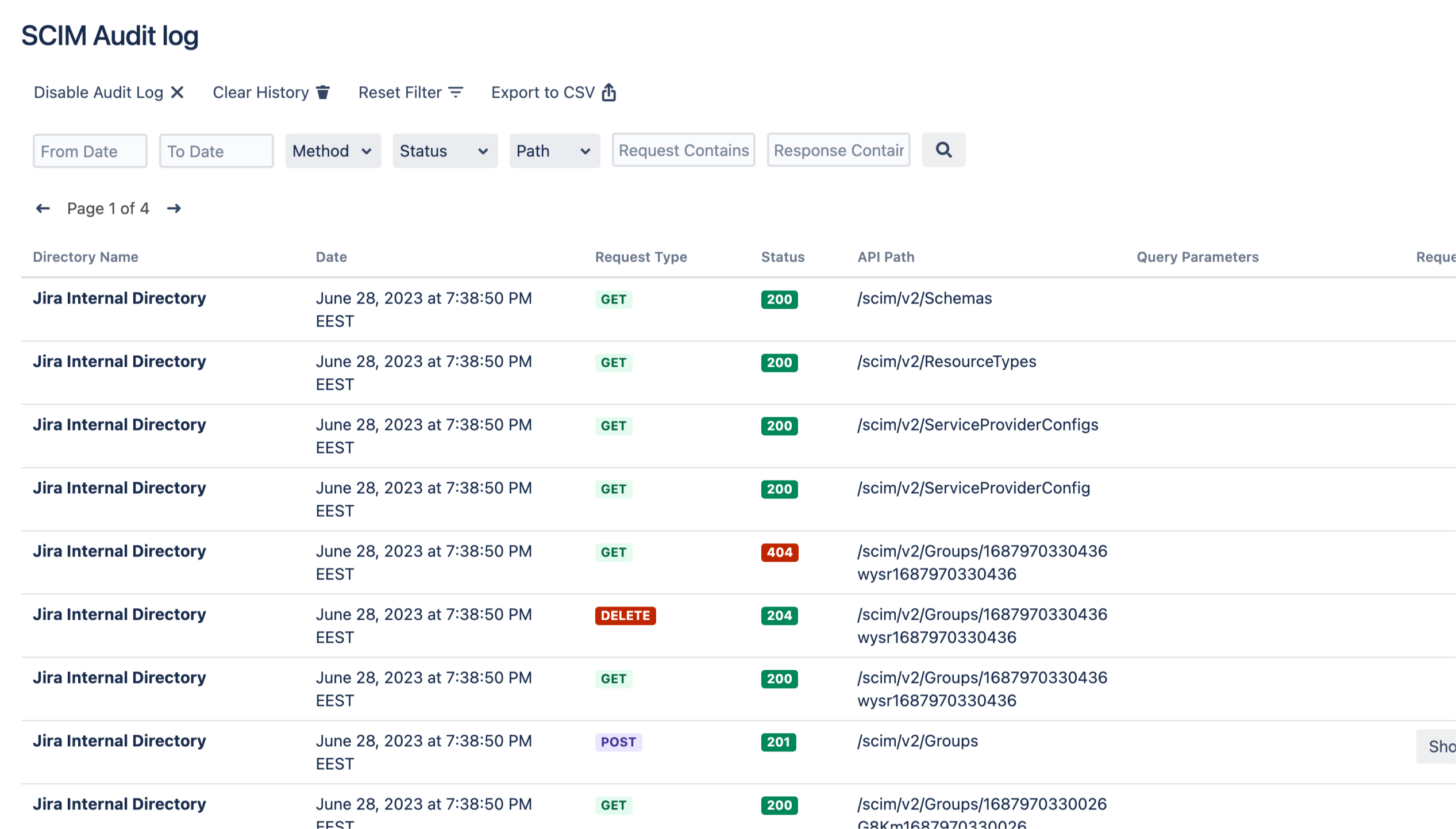Screen dimensions: 1456x829
Task: Open the Method filter dropdown
Action: 333,151
